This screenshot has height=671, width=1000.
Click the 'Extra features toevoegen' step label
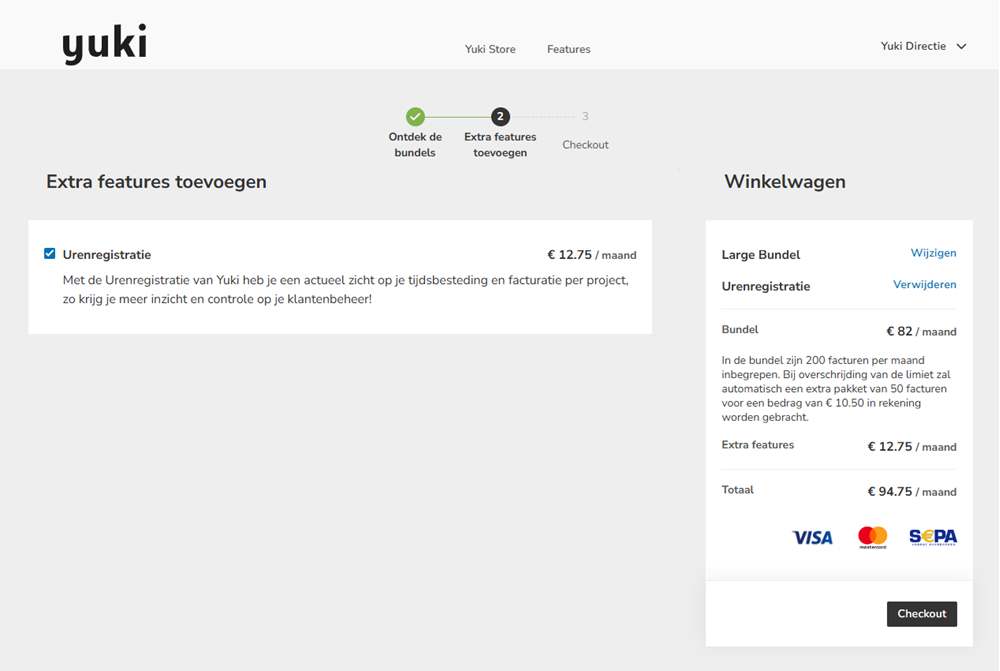click(500, 145)
